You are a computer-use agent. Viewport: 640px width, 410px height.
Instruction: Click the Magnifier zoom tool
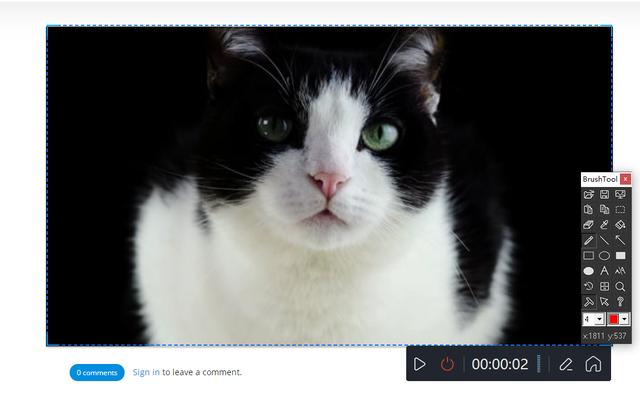click(x=621, y=286)
